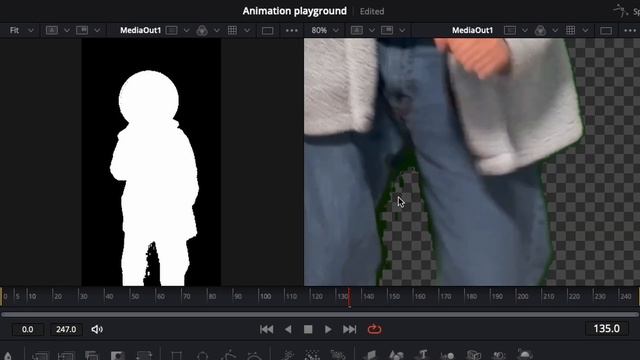
Task: Toggle the LUT icon in the right viewer
Action: 540,31
